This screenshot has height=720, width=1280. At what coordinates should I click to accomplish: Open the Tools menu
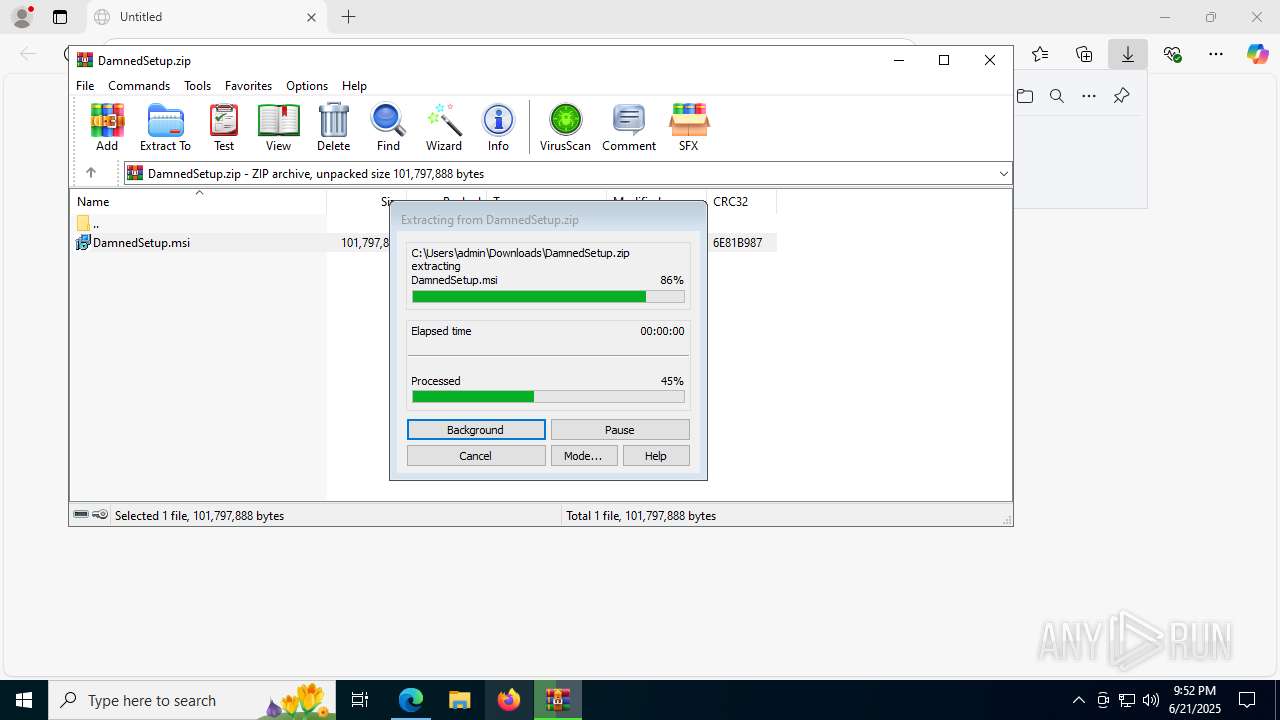coord(197,86)
